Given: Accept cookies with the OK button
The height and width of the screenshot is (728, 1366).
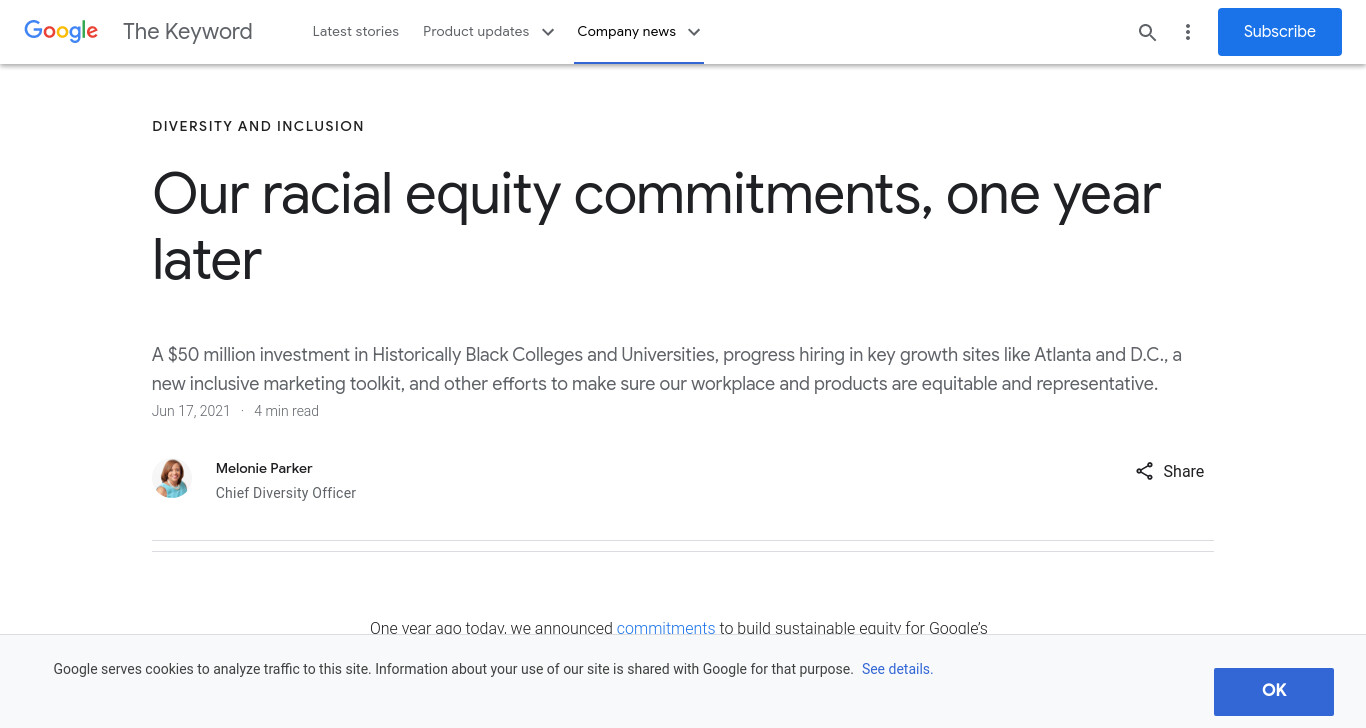Looking at the screenshot, I should (1274, 691).
